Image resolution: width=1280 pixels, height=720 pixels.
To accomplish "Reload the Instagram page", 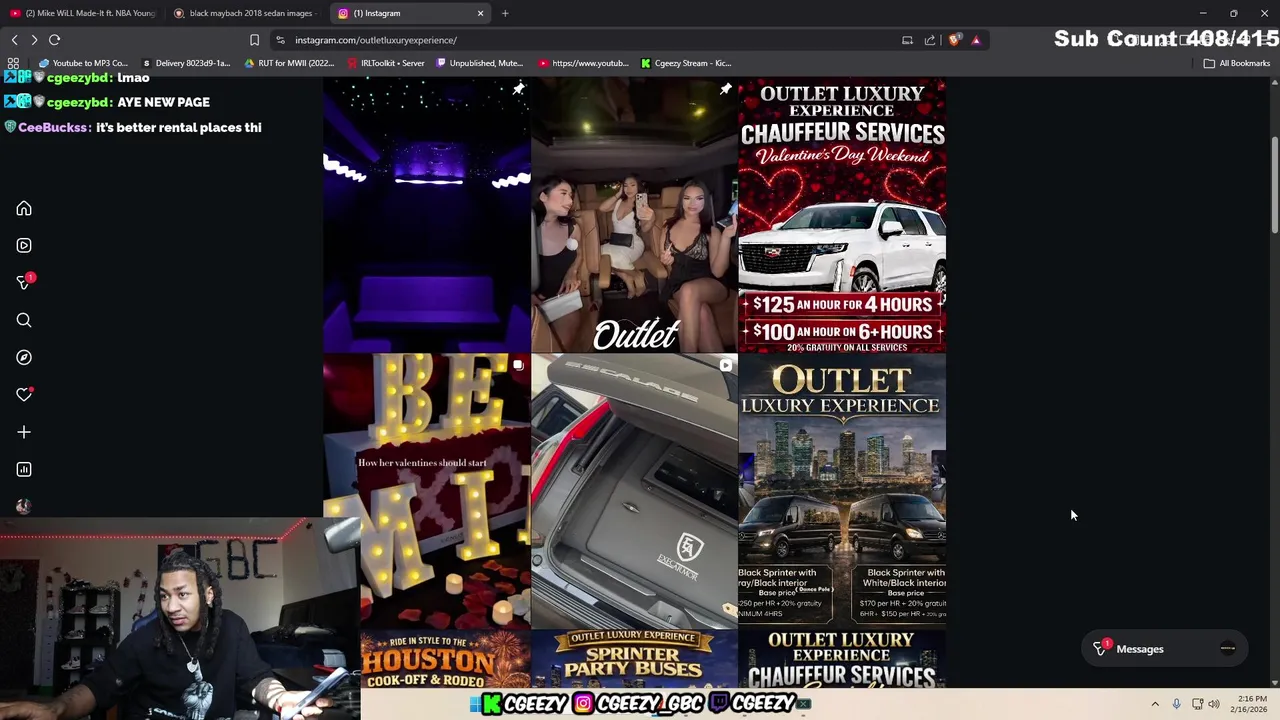I will point(55,40).
